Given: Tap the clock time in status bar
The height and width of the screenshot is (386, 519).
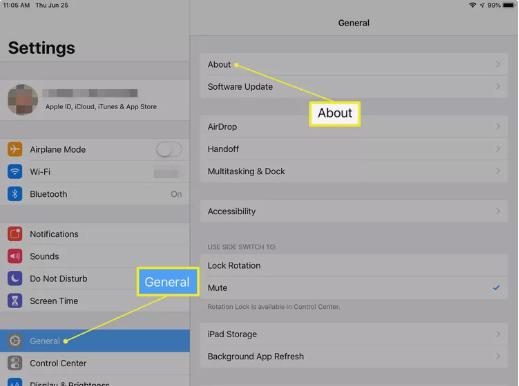Looking at the screenshot, I should [x=16, y=5].
